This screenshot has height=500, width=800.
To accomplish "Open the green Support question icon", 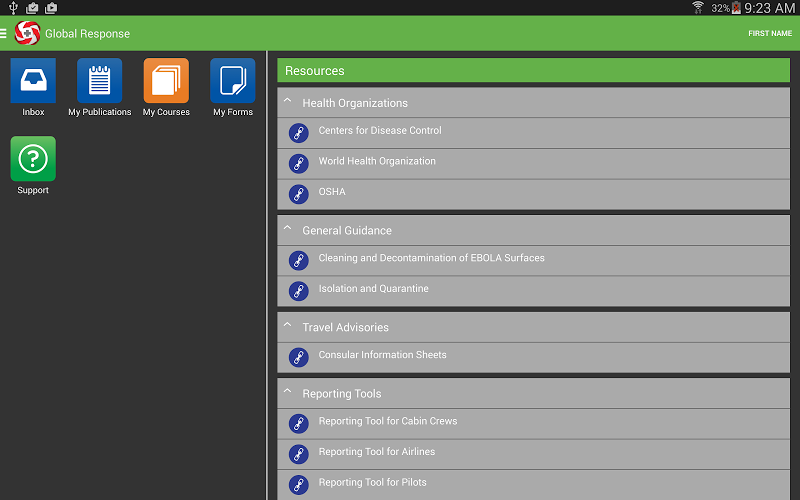I will (x=33, y=159).
